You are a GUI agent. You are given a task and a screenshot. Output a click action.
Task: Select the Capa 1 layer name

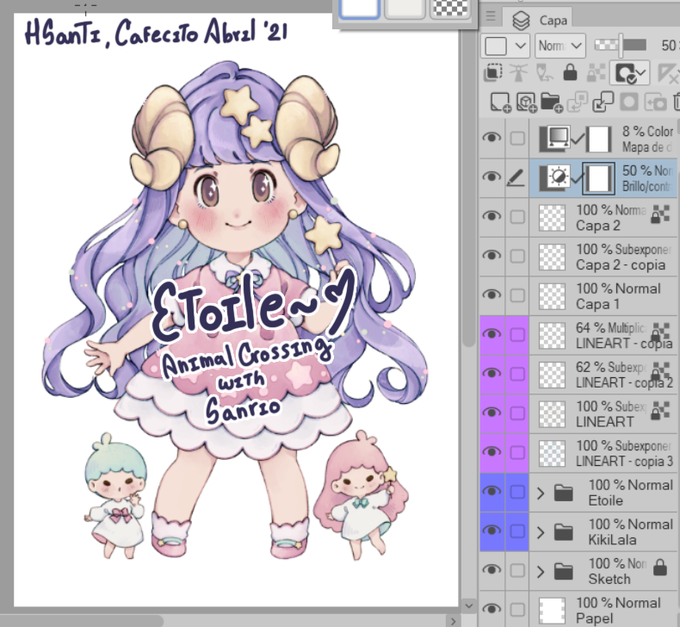point(598,304)
